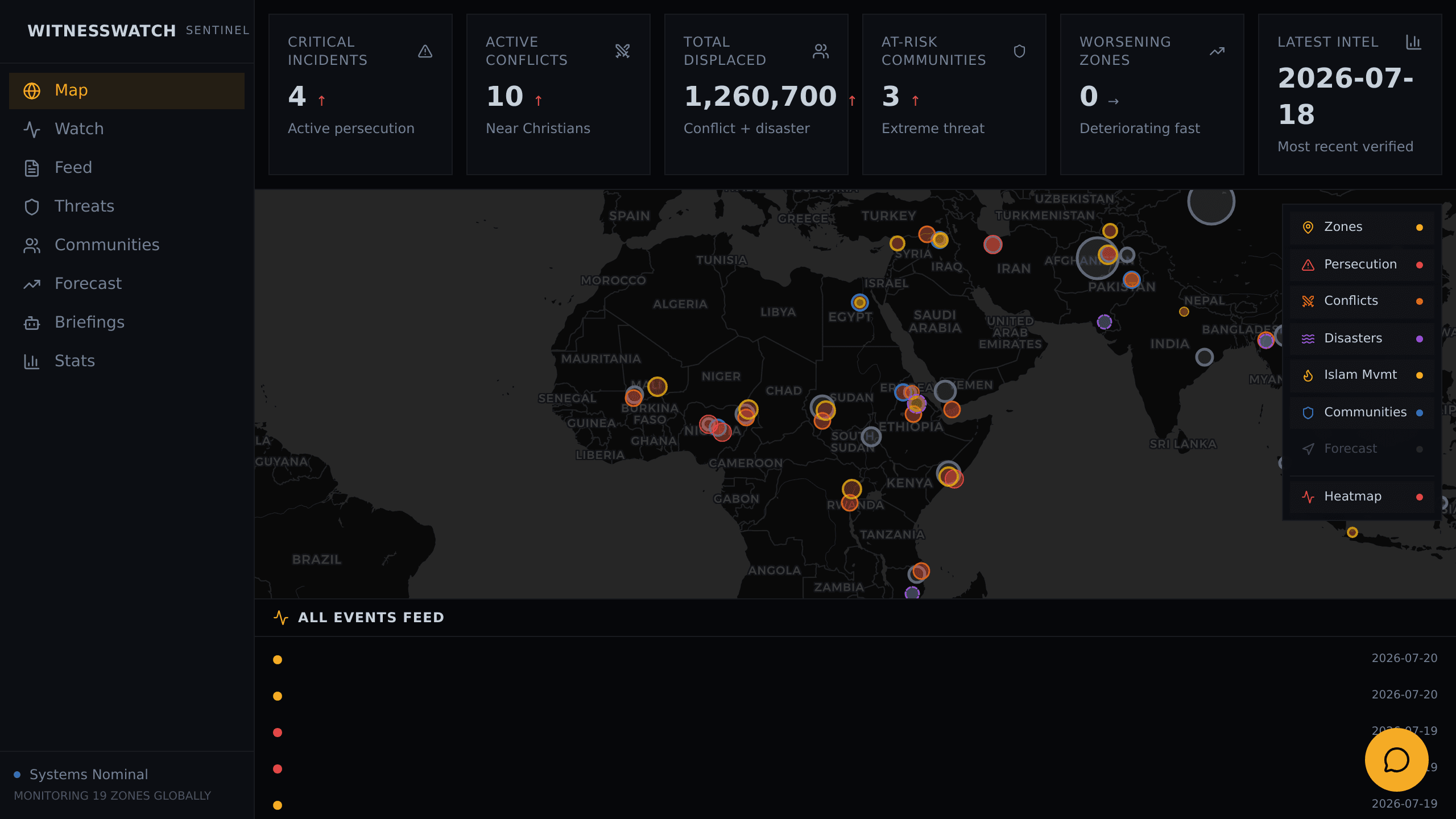Image resolution: width=1456 pixels, height=819 pixels.
Task: Click the WITNESSWATCH logo text
Action: pos(102,31)
